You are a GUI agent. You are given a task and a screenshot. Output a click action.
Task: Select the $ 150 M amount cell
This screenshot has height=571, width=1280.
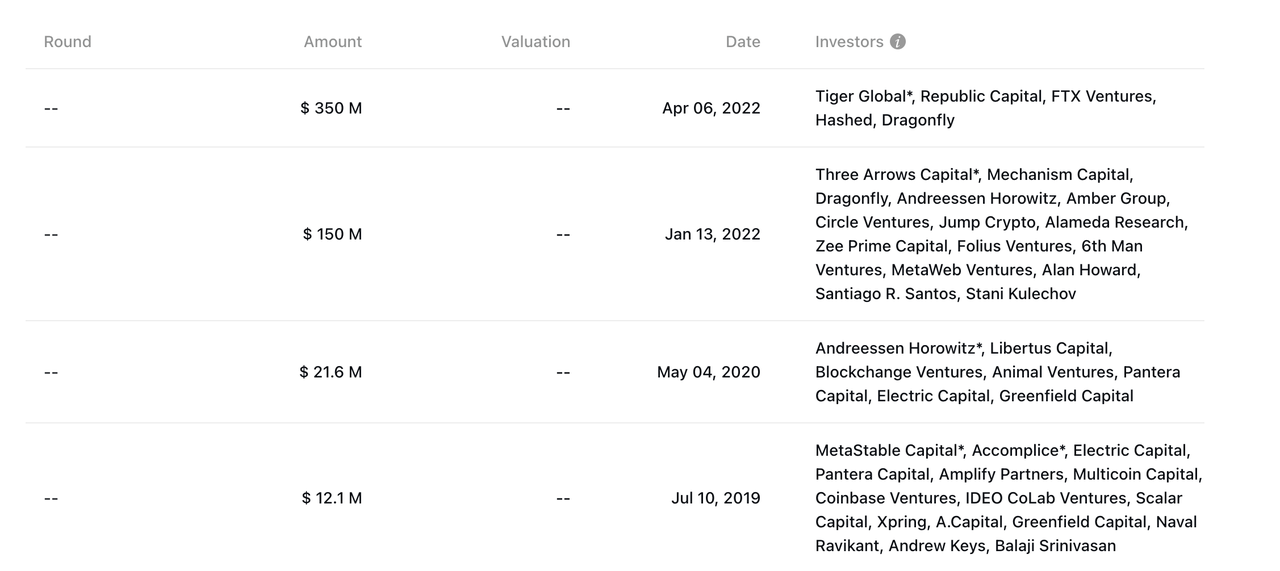(332, 234)
